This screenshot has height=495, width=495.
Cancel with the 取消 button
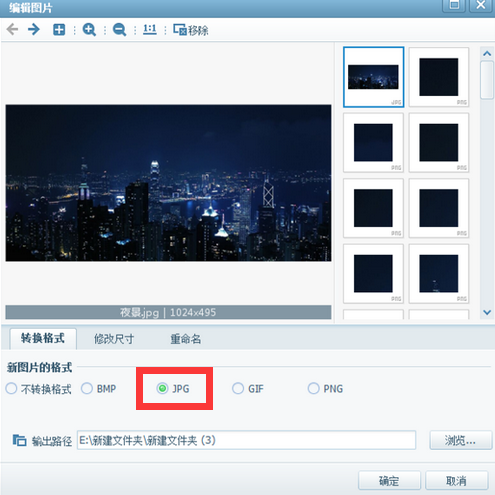pyautogui.click(x=456, y=480)
